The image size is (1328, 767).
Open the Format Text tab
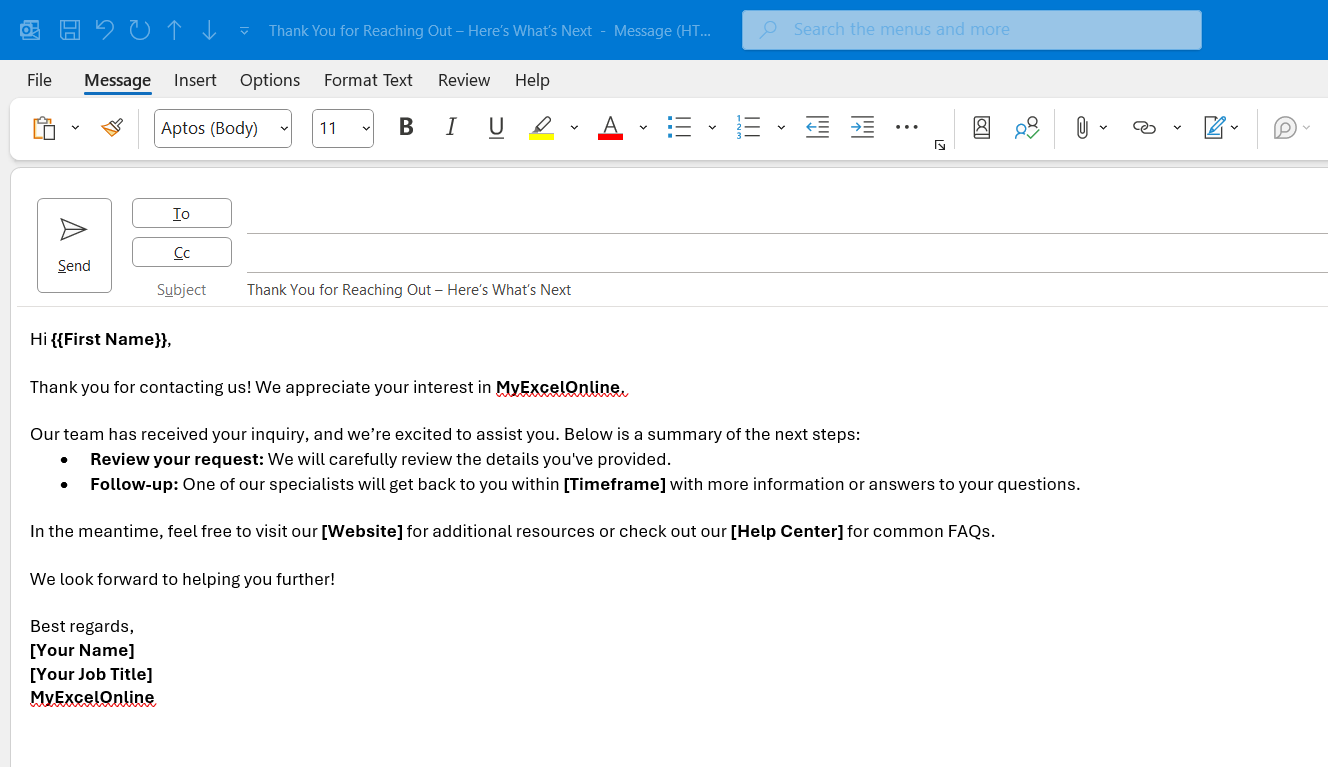tap(368, 80)
